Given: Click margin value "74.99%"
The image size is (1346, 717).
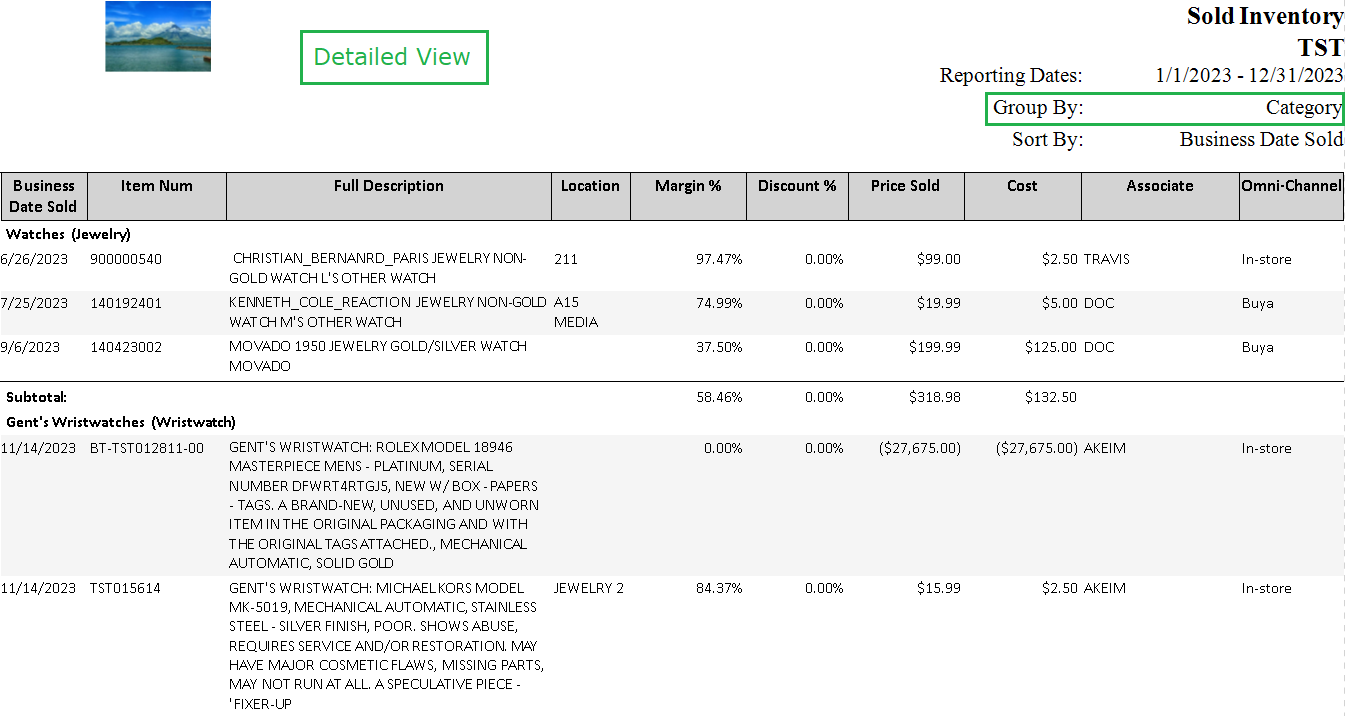Looking at the screenshot, I should pyautogui.click(x=719, y=303).
